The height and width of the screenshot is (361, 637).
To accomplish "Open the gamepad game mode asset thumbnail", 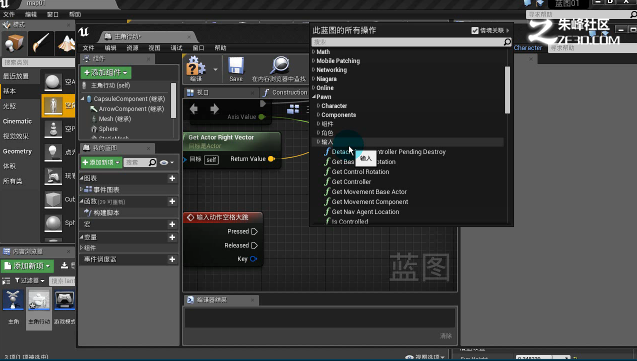I will 64,301.
